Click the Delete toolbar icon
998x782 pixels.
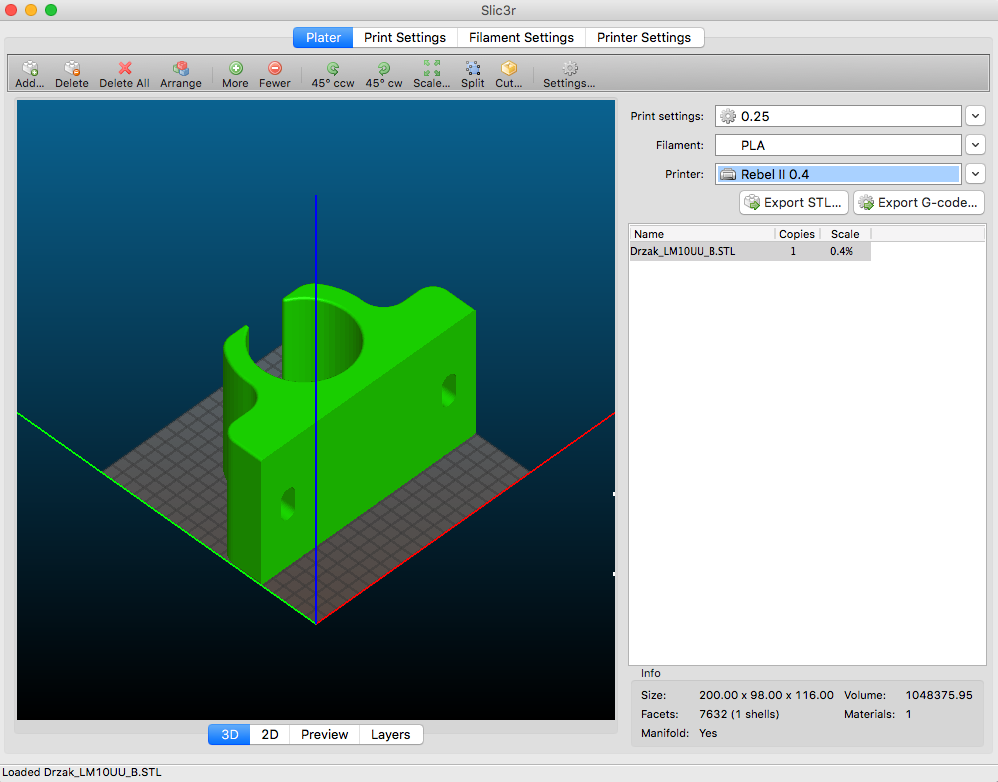pyautogui.click(x=72, y=69)
